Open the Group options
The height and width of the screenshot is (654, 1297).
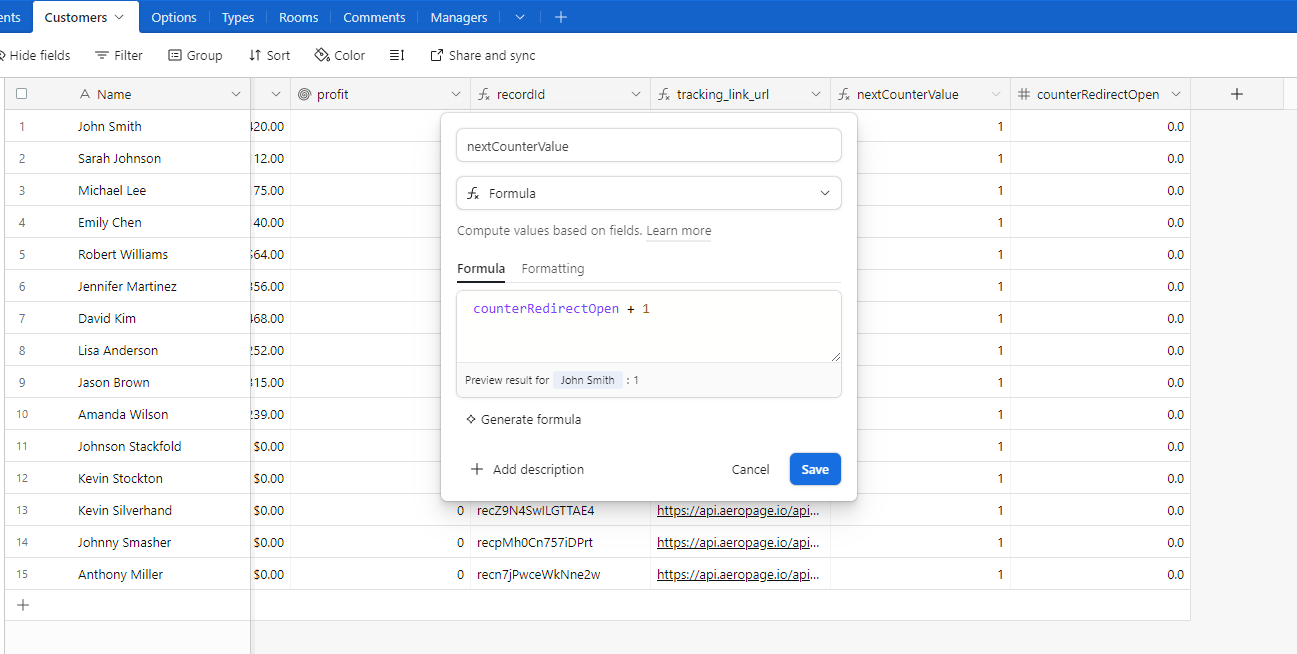pyautogui.click(x=195, y=55)
